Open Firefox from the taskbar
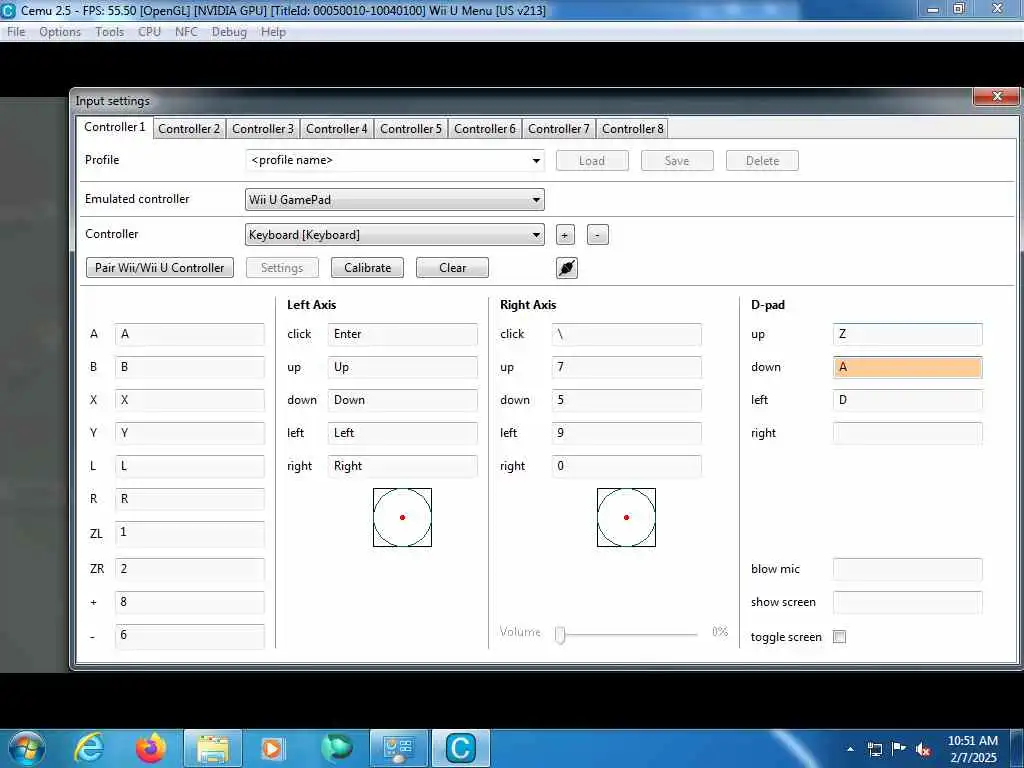1024x768 pixels. coord(151,748)
